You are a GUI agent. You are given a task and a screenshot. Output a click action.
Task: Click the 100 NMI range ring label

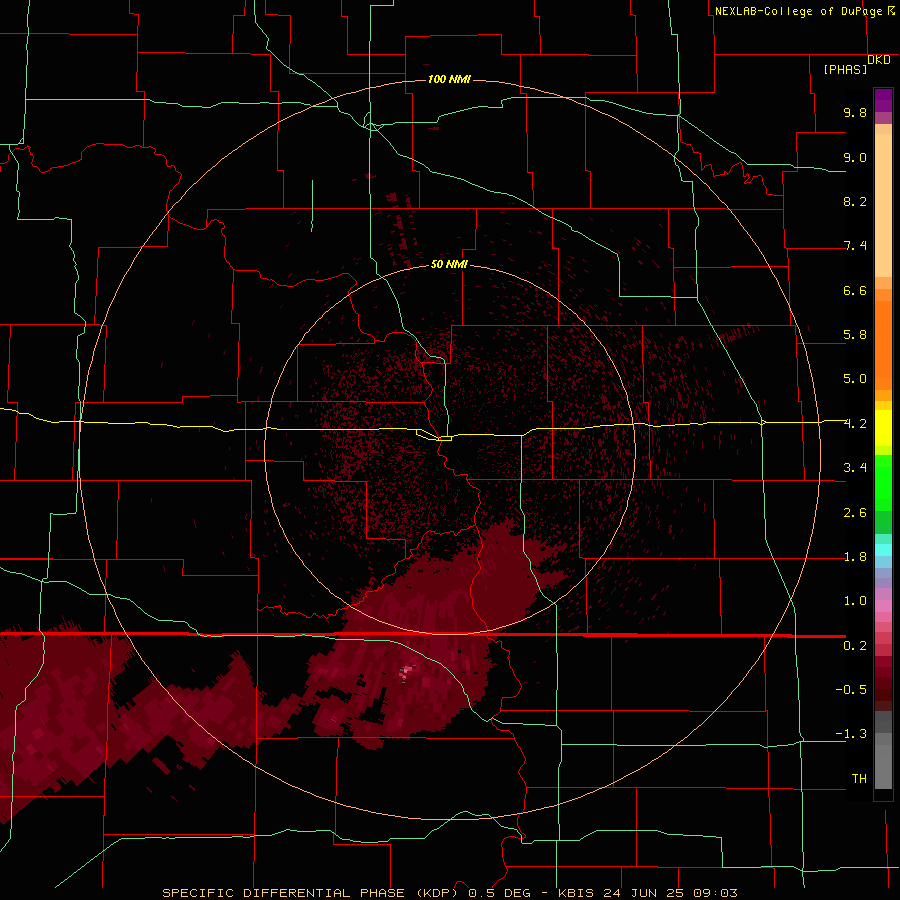pos(449,79)
